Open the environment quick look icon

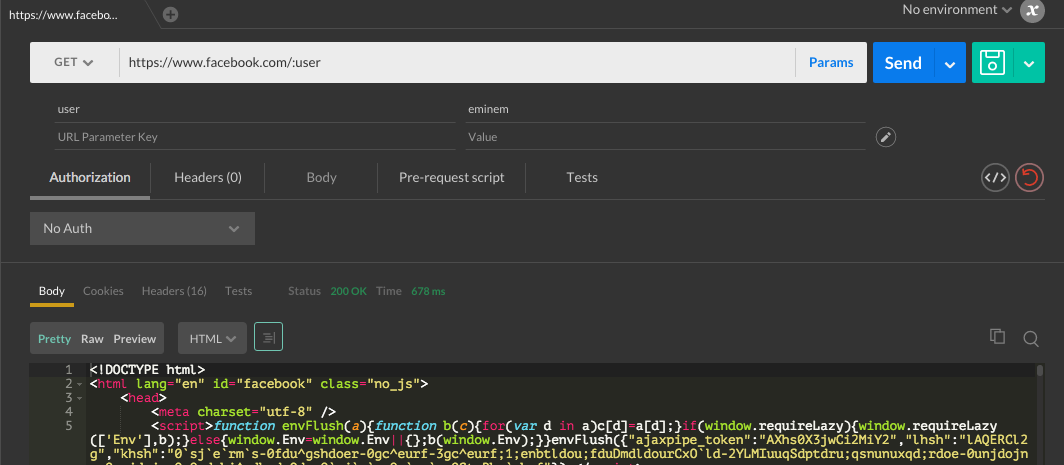1032,10
